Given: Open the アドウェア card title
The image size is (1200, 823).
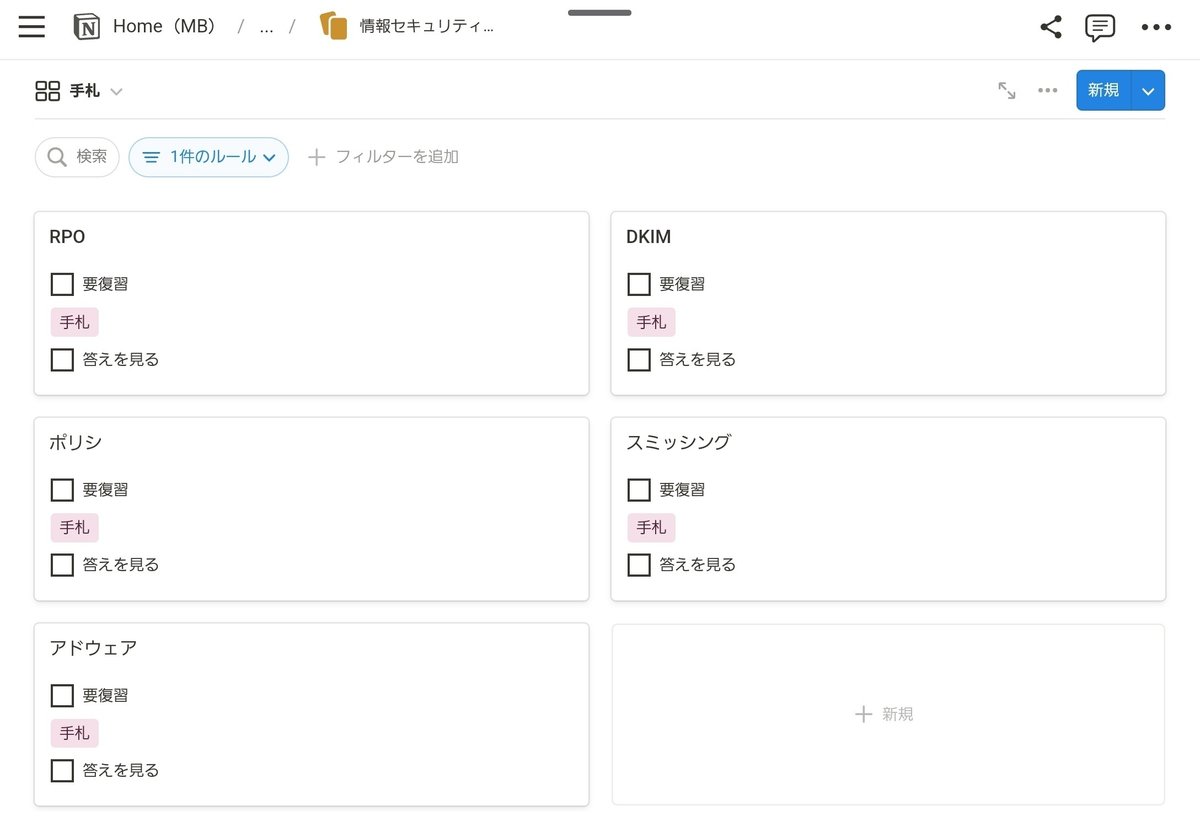Looking at the screenshot, I should (93, 648).
